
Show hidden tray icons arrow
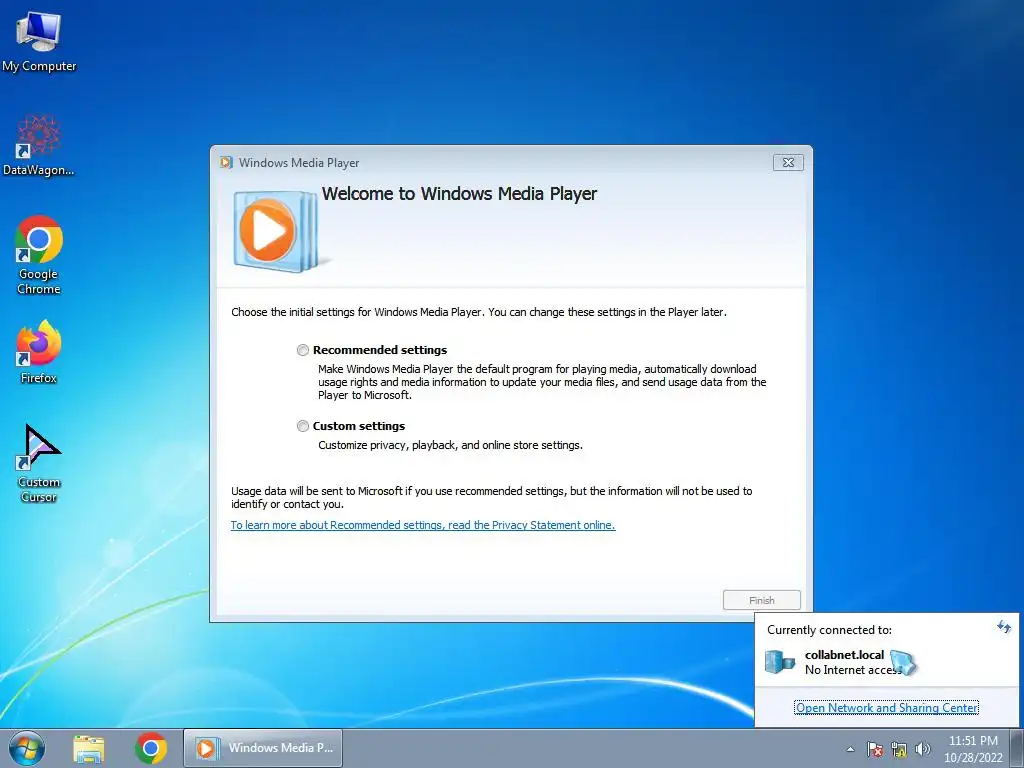tap(850, 749)
